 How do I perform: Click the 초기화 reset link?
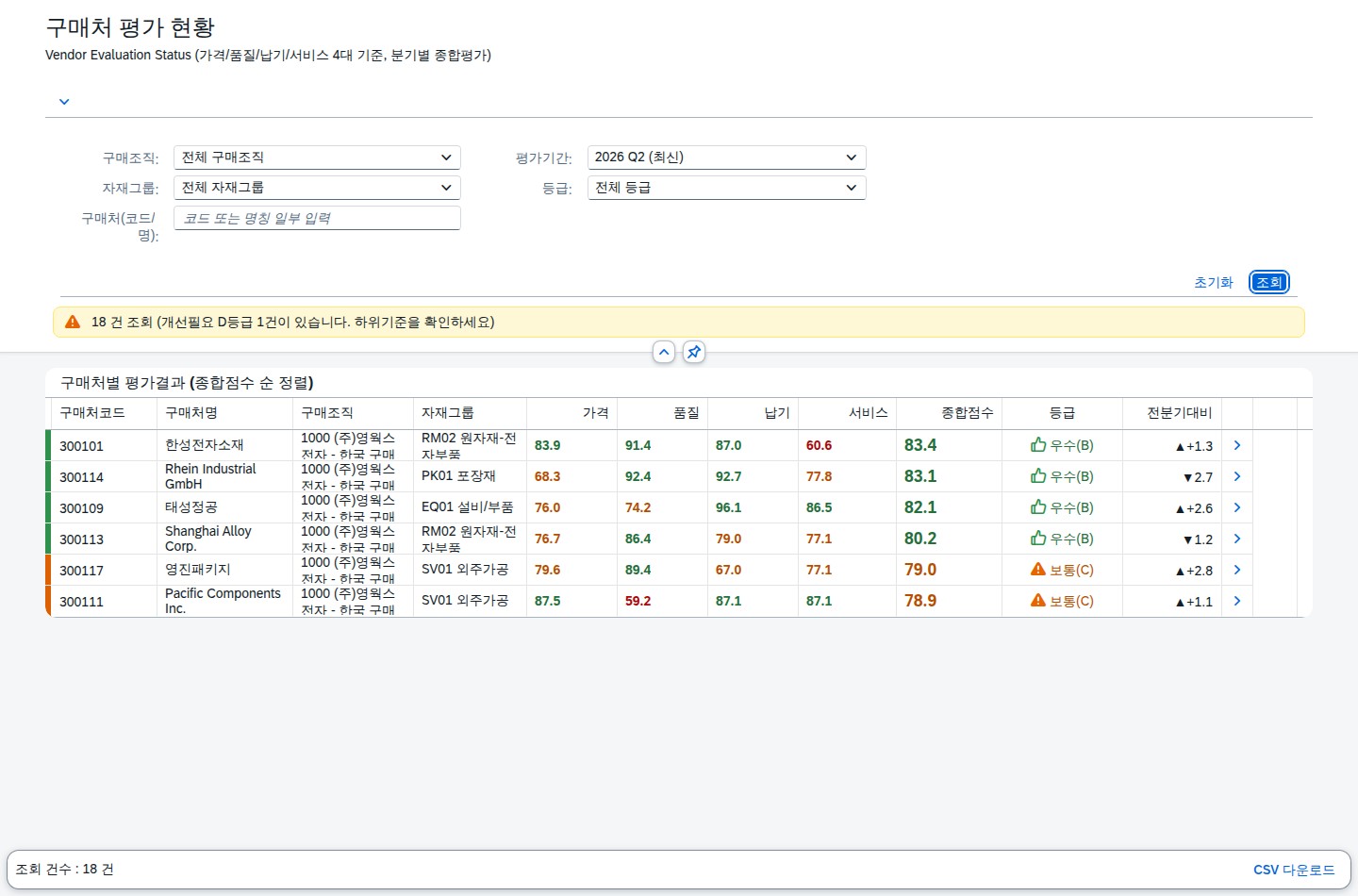pyautogui.click(x=1214, y=282)
